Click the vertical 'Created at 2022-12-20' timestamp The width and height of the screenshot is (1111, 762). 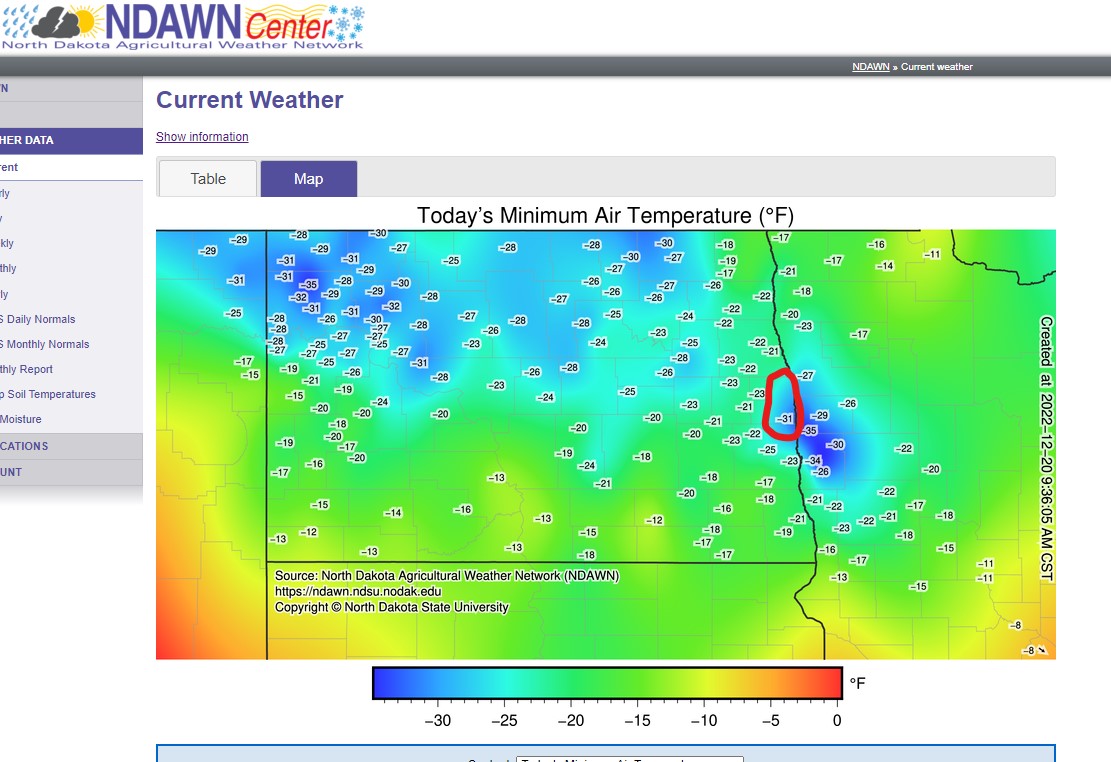pyautogui.click(x=1047, y=449)
